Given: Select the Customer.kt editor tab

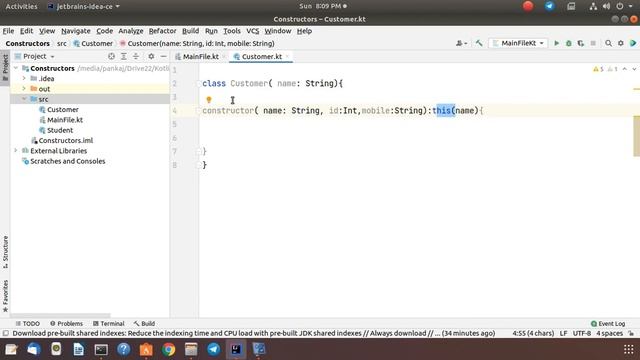Looking at the screenshot, I should 262,56.
